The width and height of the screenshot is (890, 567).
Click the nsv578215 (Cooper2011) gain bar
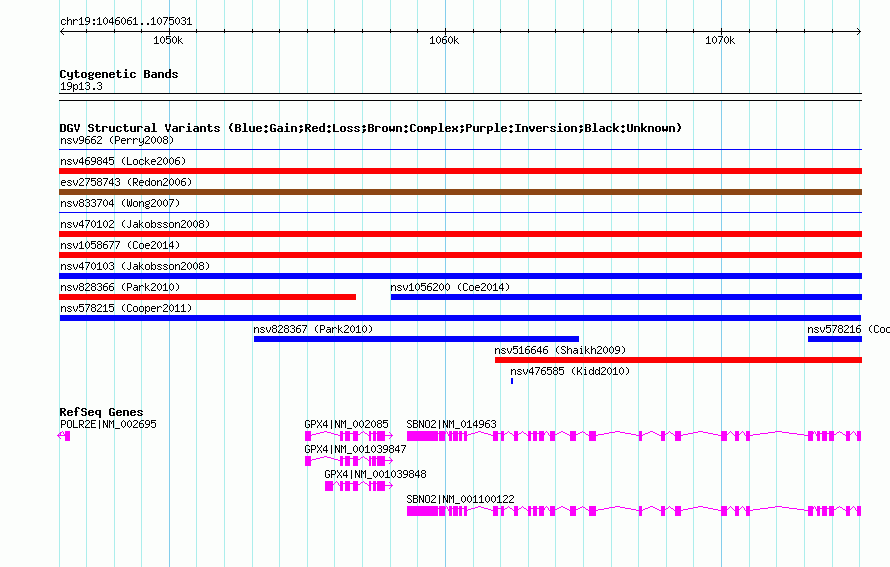460,318
